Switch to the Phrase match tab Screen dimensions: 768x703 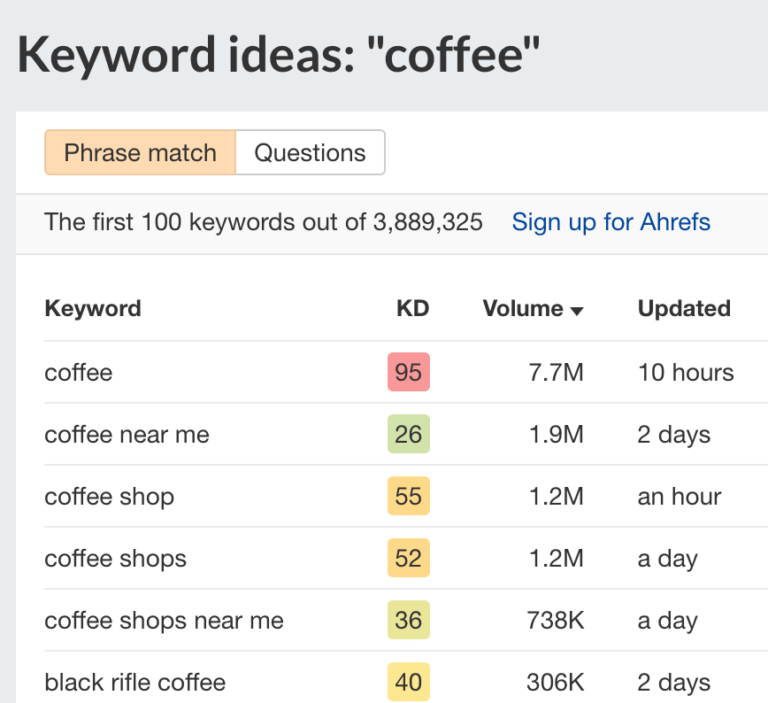click(x=140, y=153)
